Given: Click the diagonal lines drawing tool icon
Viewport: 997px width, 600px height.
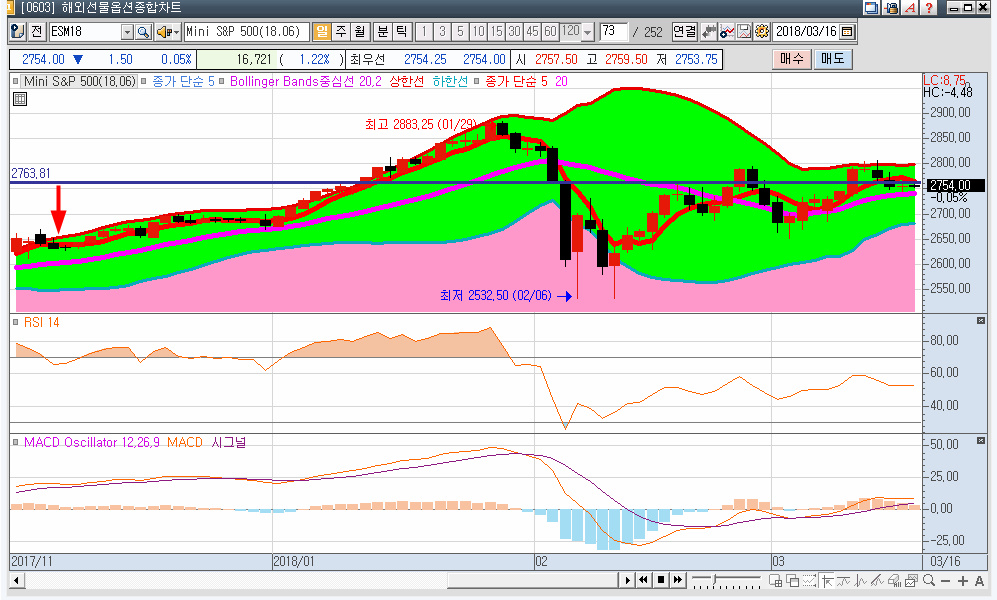Looking at the screenshot, I should point(877,580).
